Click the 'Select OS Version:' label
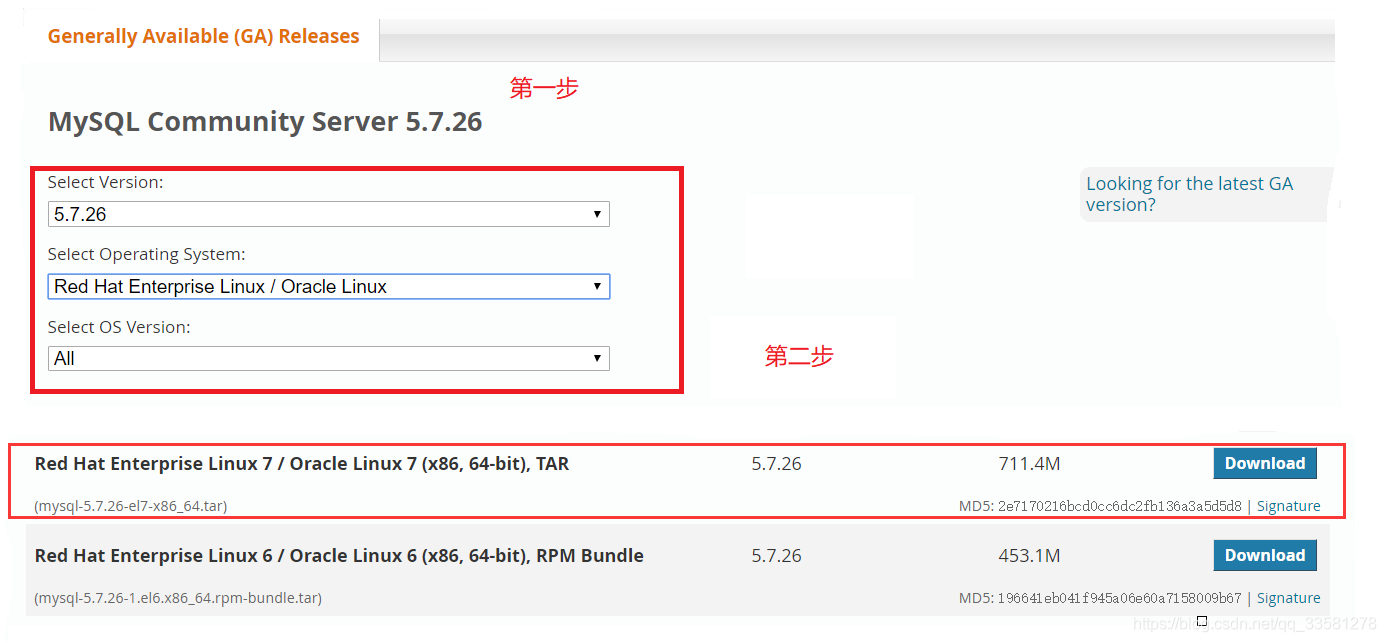This screenshot has width=1386, height=642. (x=119, y=327)
